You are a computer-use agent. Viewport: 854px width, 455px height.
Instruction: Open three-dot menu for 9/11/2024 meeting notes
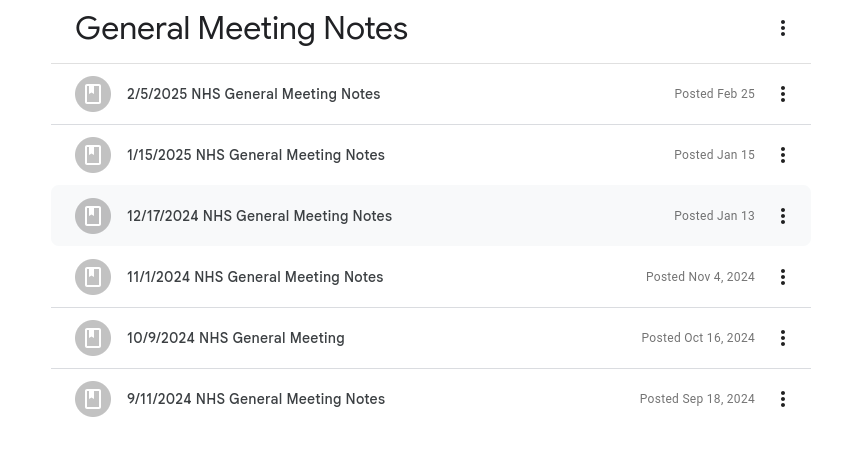click(x=783, y=399)
